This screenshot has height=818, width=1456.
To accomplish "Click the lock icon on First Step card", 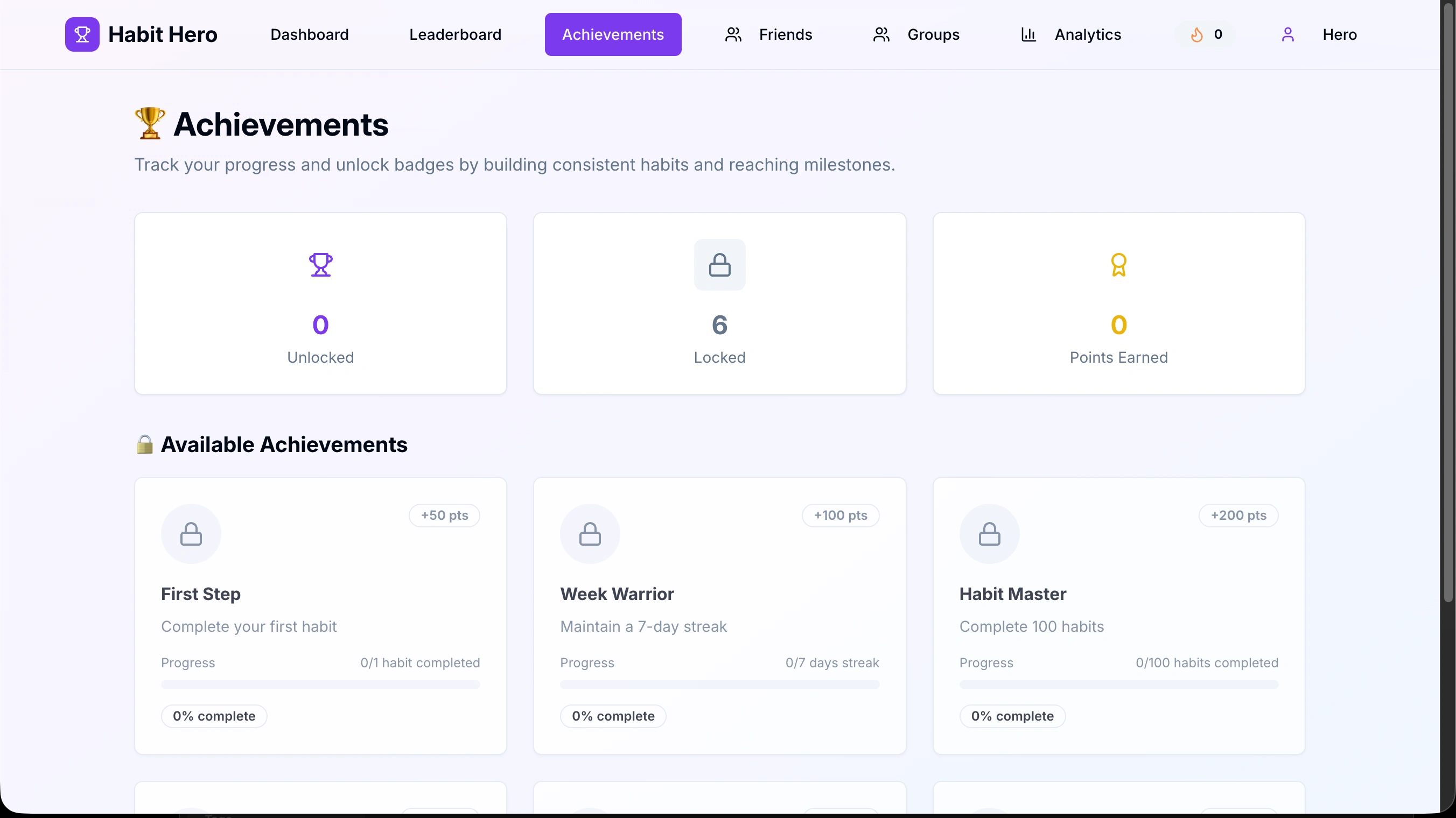I will point(191,534).
